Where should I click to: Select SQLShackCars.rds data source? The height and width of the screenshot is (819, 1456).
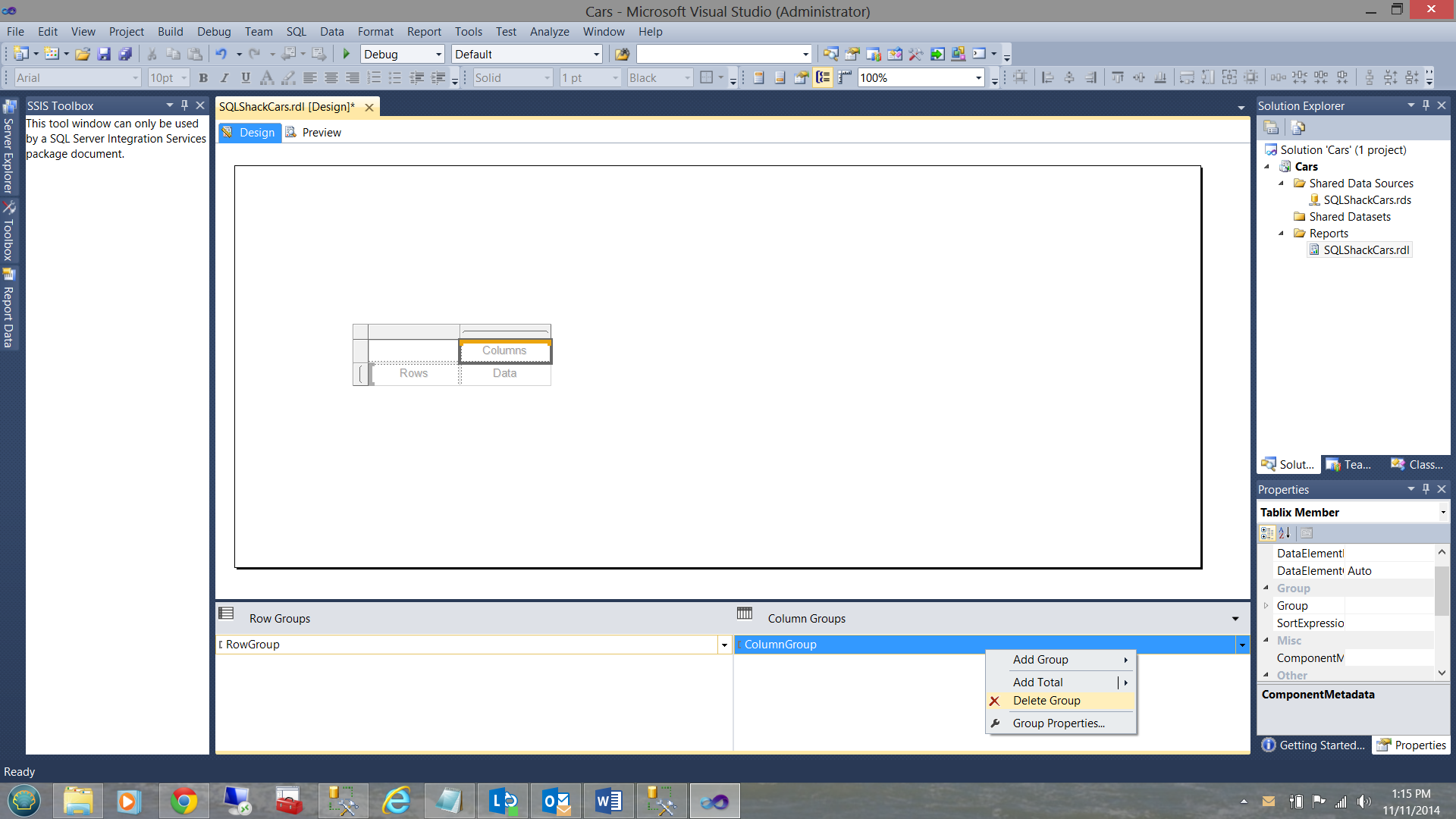1367,200
